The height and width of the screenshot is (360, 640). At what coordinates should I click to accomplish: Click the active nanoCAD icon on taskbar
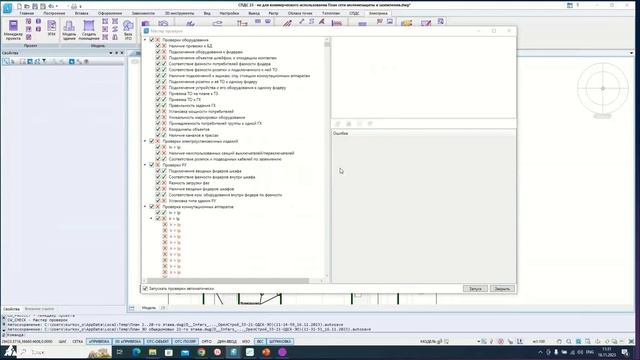233,352
